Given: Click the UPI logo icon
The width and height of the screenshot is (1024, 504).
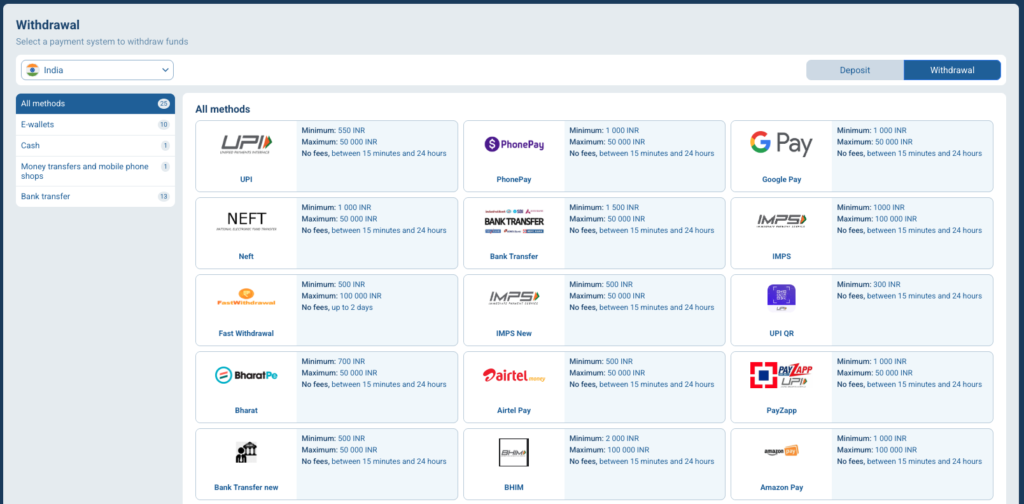Looking at the screenshot, I should pyautogui.click(x=246, y=144).
